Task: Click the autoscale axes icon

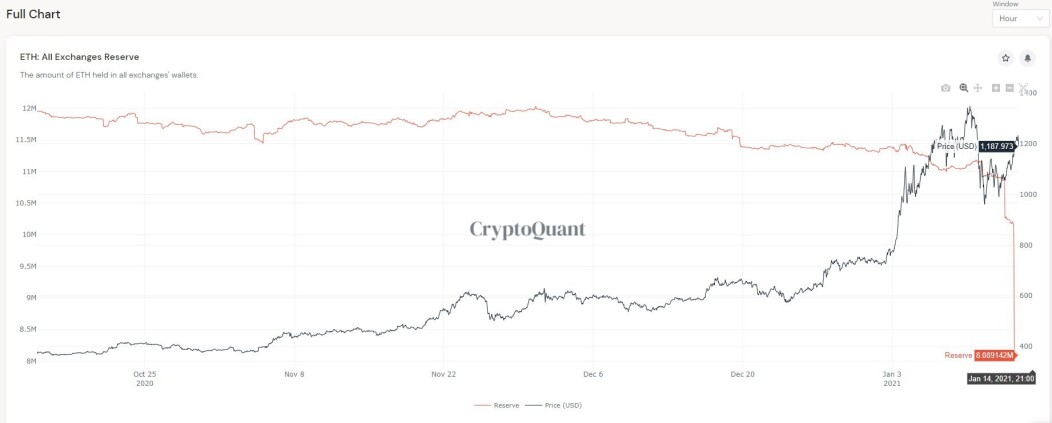Action: (x=1023, y=88)
